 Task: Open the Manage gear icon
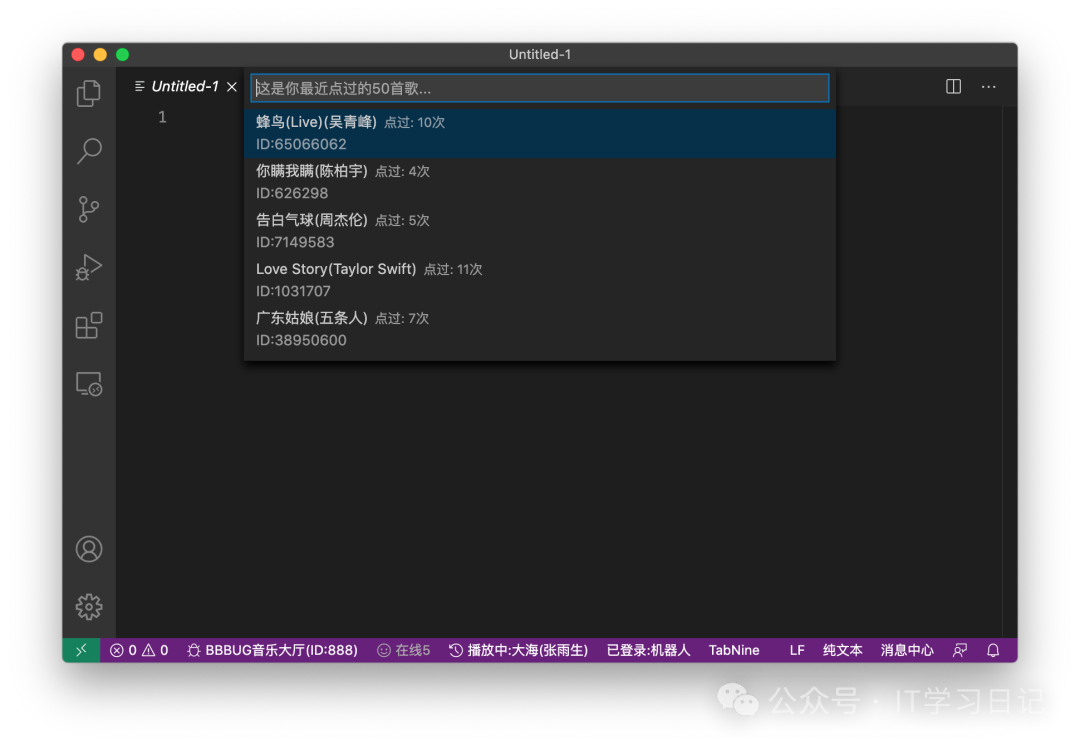pos(89,606)
